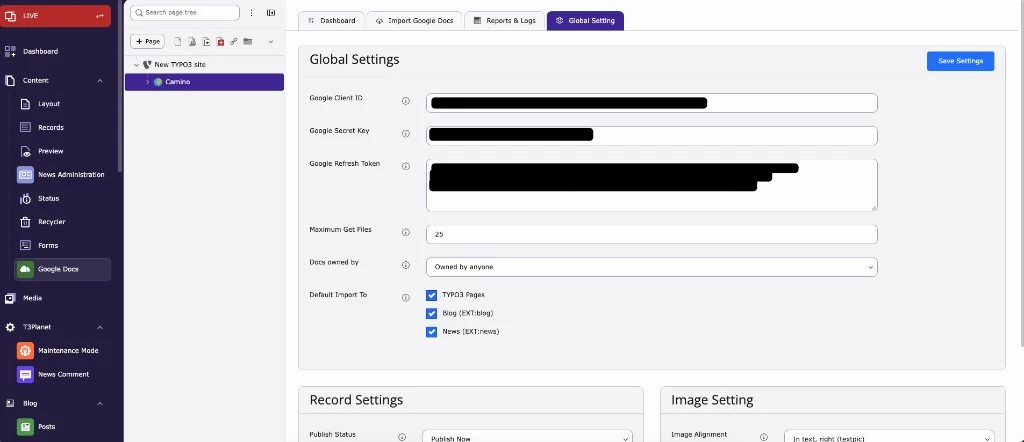Click info icon next to Google Refresh Token
1024x442 pixels.
click(406, 166)
